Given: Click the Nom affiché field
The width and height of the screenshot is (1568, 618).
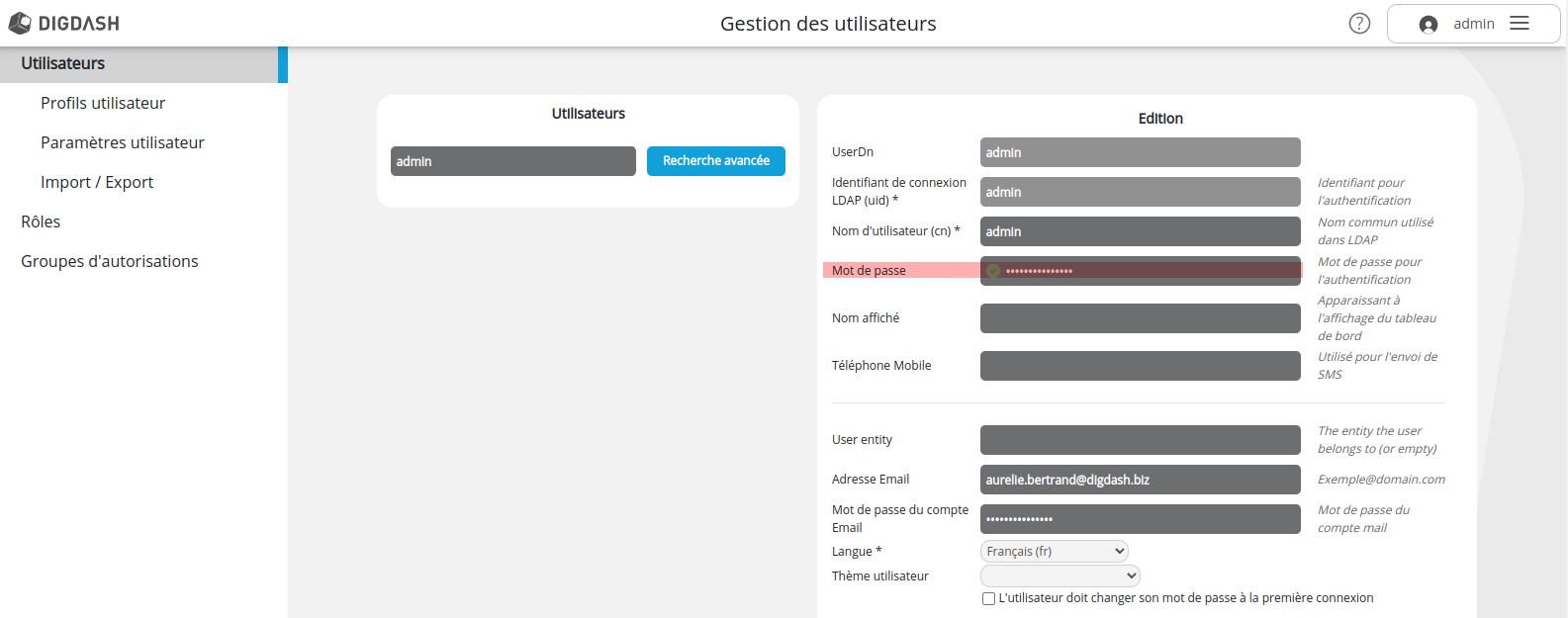Looking at the screenshot, I should [x=1140, y=317].
